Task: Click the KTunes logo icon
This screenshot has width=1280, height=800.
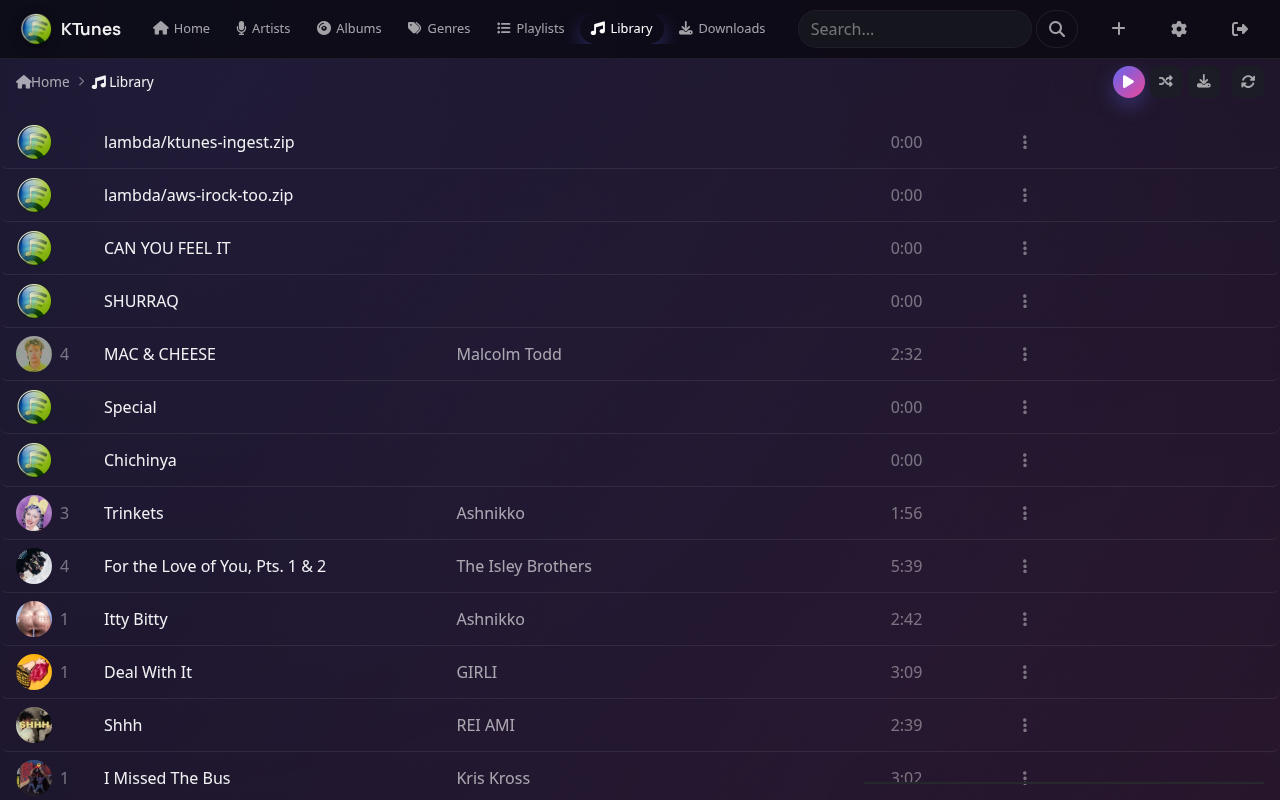Action: [36, 29]
